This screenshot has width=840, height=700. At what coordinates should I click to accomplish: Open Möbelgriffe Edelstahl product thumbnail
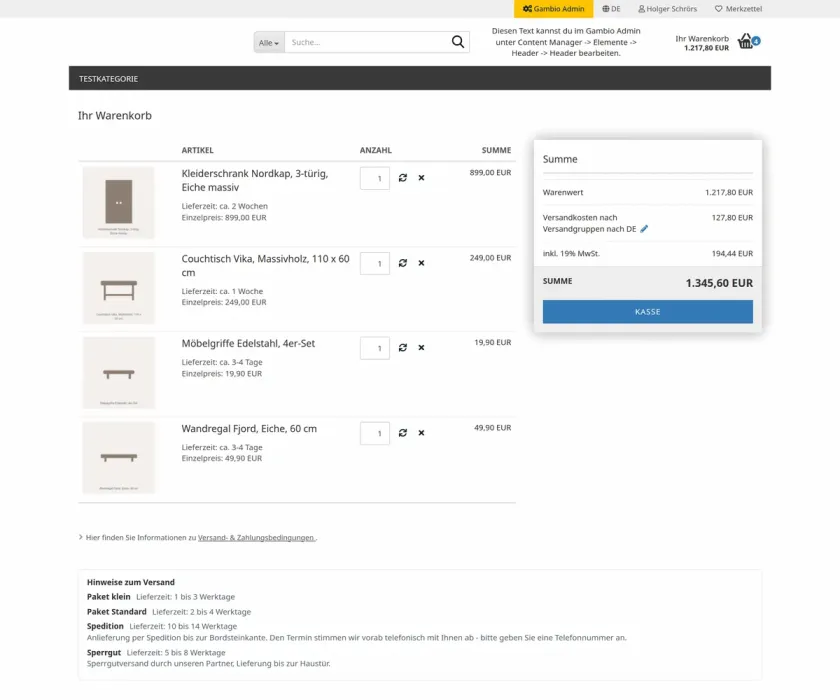[x=118, y=373]
